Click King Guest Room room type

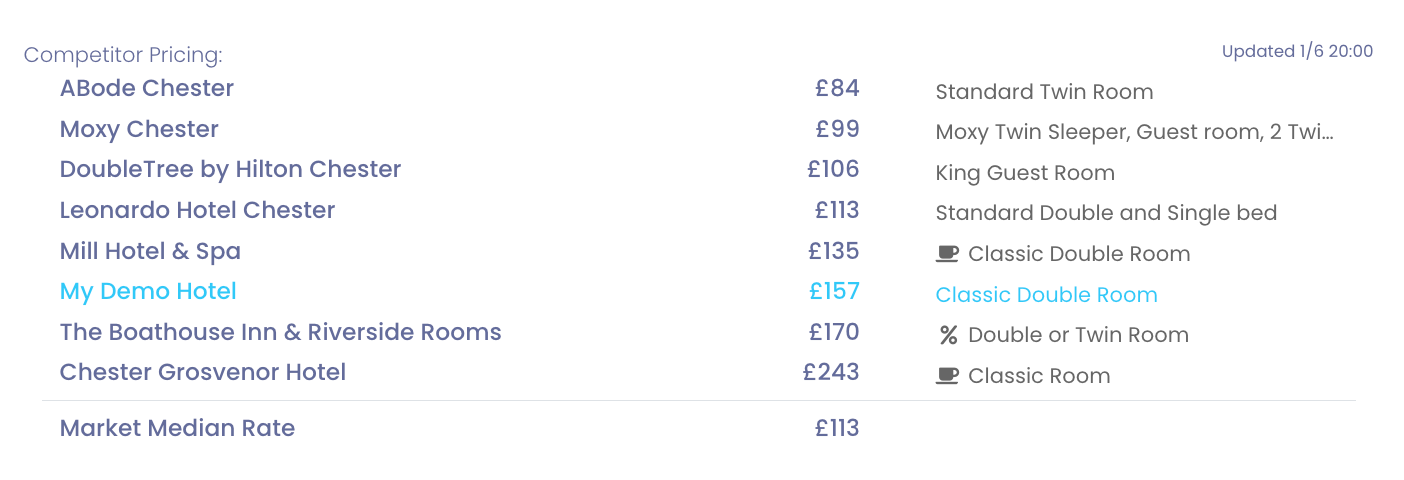1025,173
